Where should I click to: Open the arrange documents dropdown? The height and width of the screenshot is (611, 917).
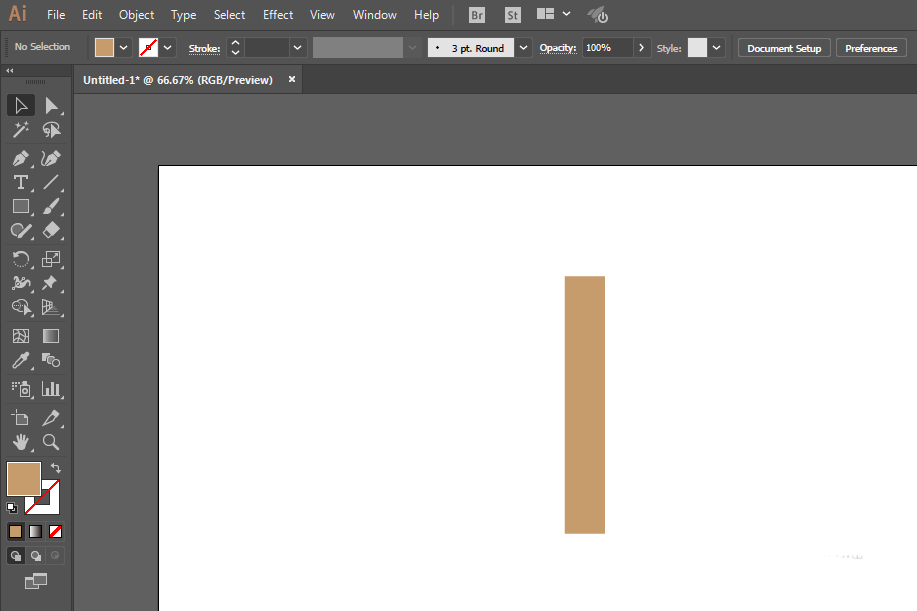566,14
